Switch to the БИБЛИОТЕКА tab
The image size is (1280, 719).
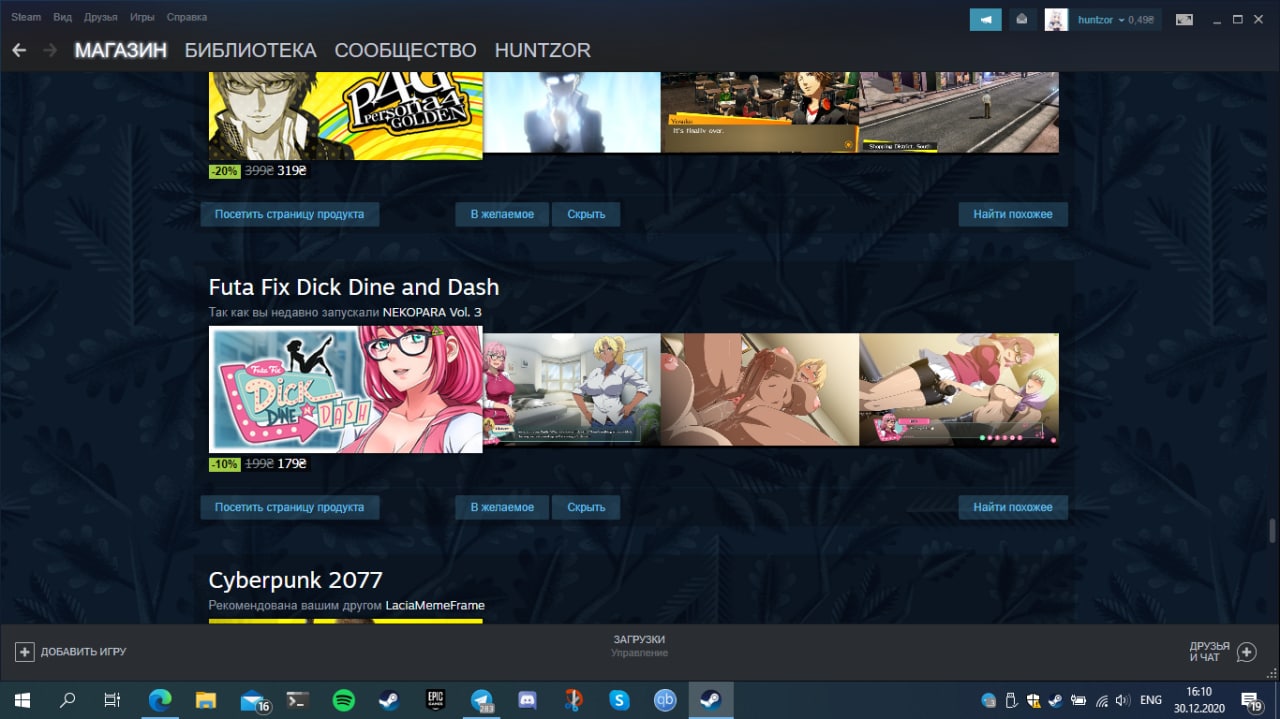(250, 50)
